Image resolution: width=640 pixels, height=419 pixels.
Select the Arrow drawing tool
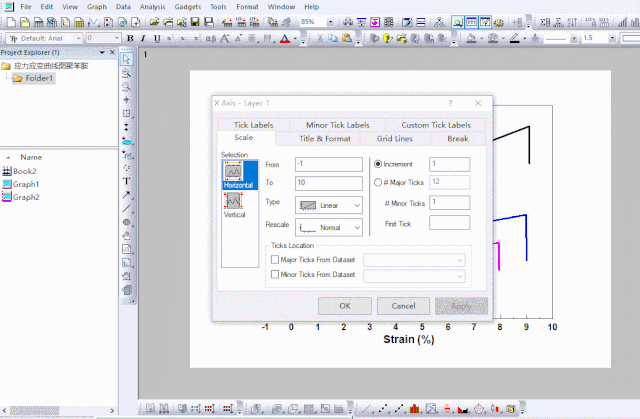click(x=127, y=195)
